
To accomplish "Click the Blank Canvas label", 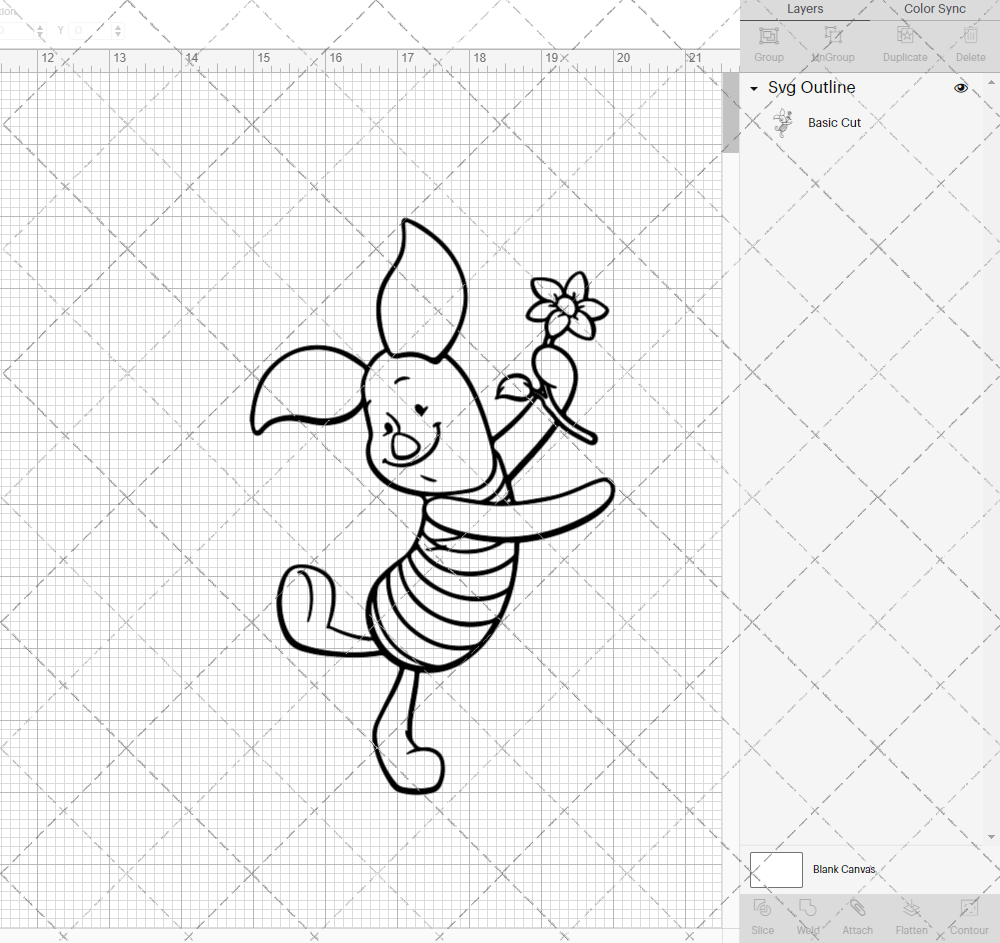I will 844,869.
